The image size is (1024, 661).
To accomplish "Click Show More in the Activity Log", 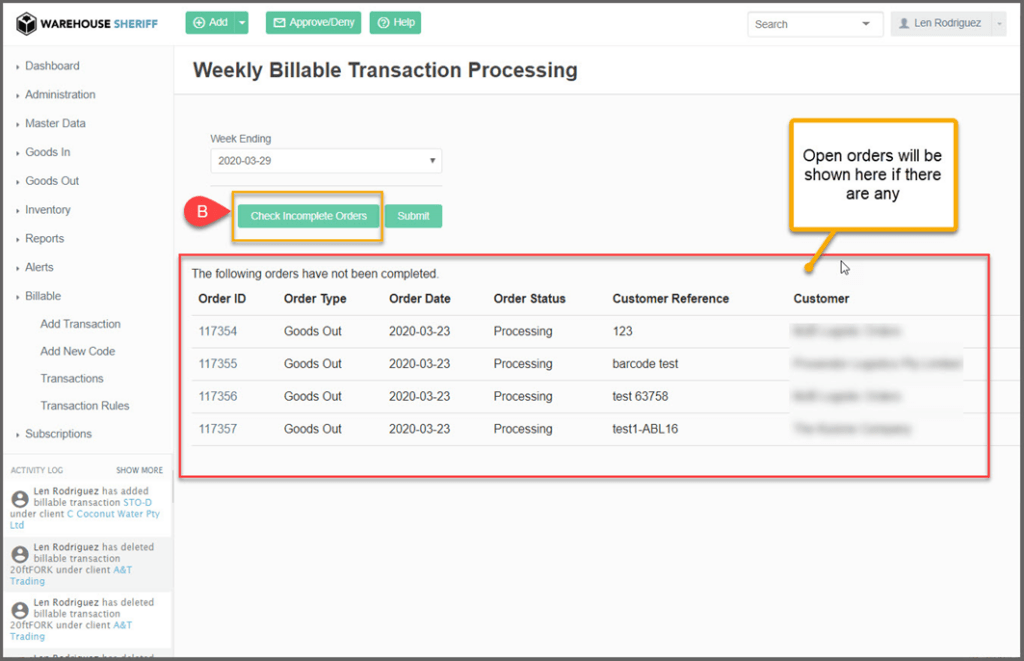I will (x=139, y=470).
